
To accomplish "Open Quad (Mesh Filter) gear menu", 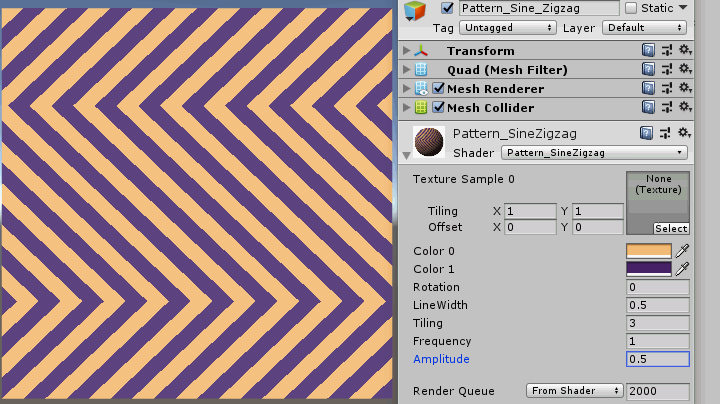I will (x=685, y=69).
